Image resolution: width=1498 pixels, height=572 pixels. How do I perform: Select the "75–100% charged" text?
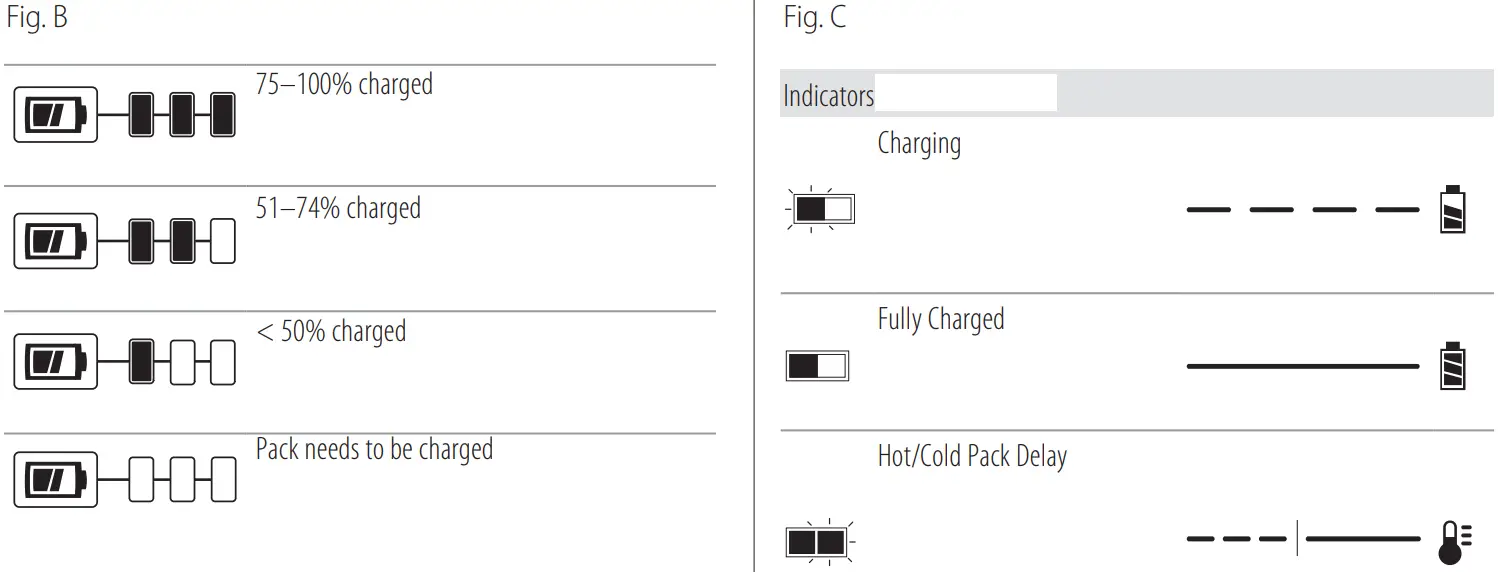[x=344, y=84]
